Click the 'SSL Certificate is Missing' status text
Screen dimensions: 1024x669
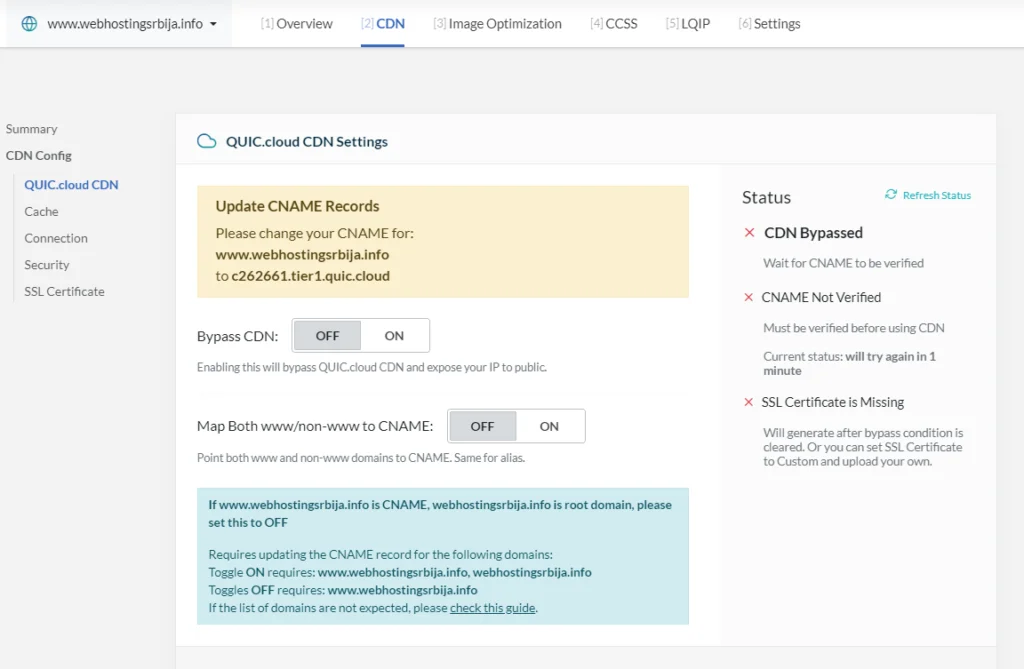(833, 402)
